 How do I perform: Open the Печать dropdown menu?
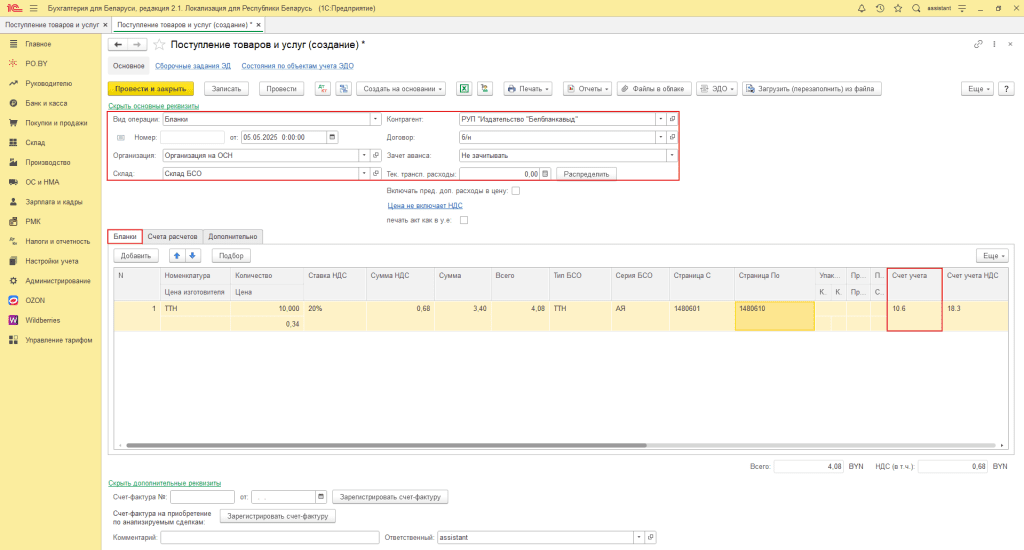(528, 89)
